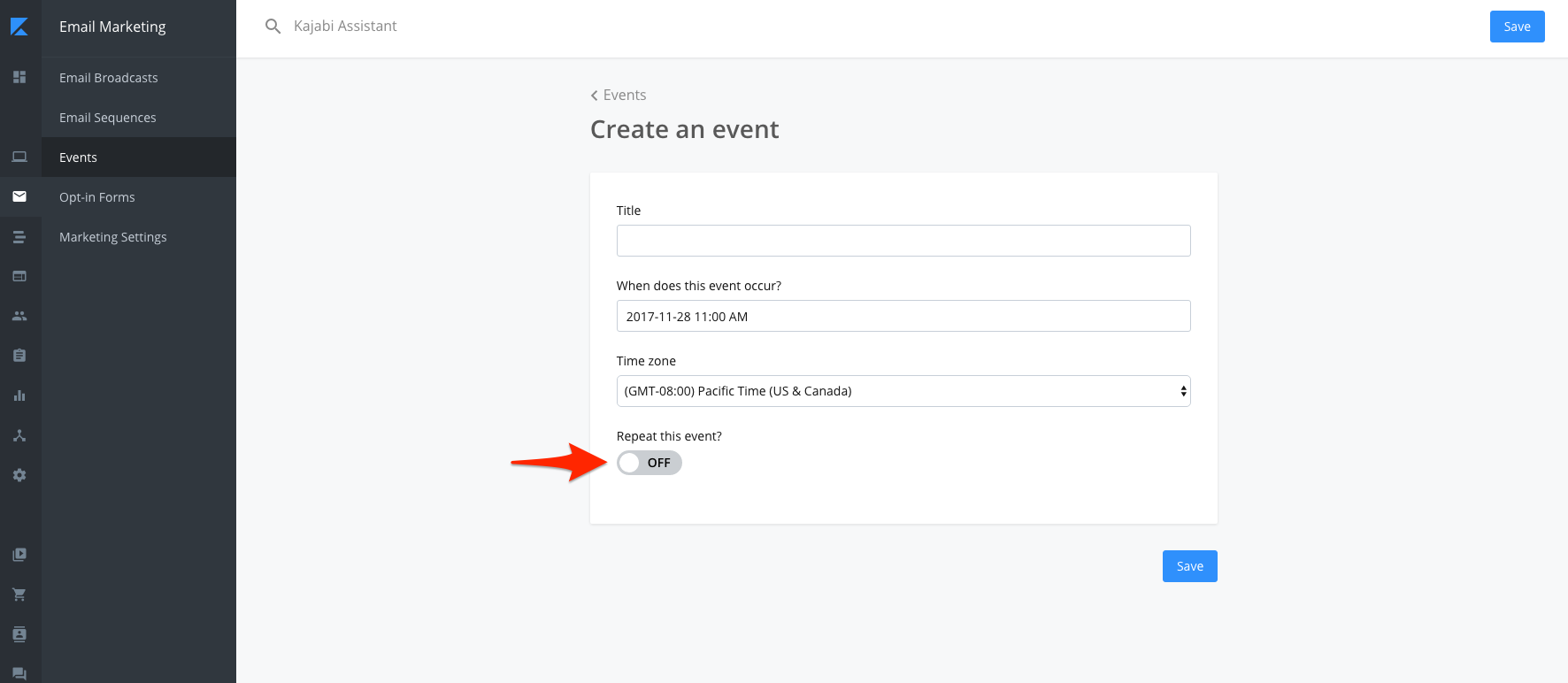The height and width of the screenshot is (683, 1568).
Task: Click the bar chart analytics icon
Action: [x=19, y=395]
